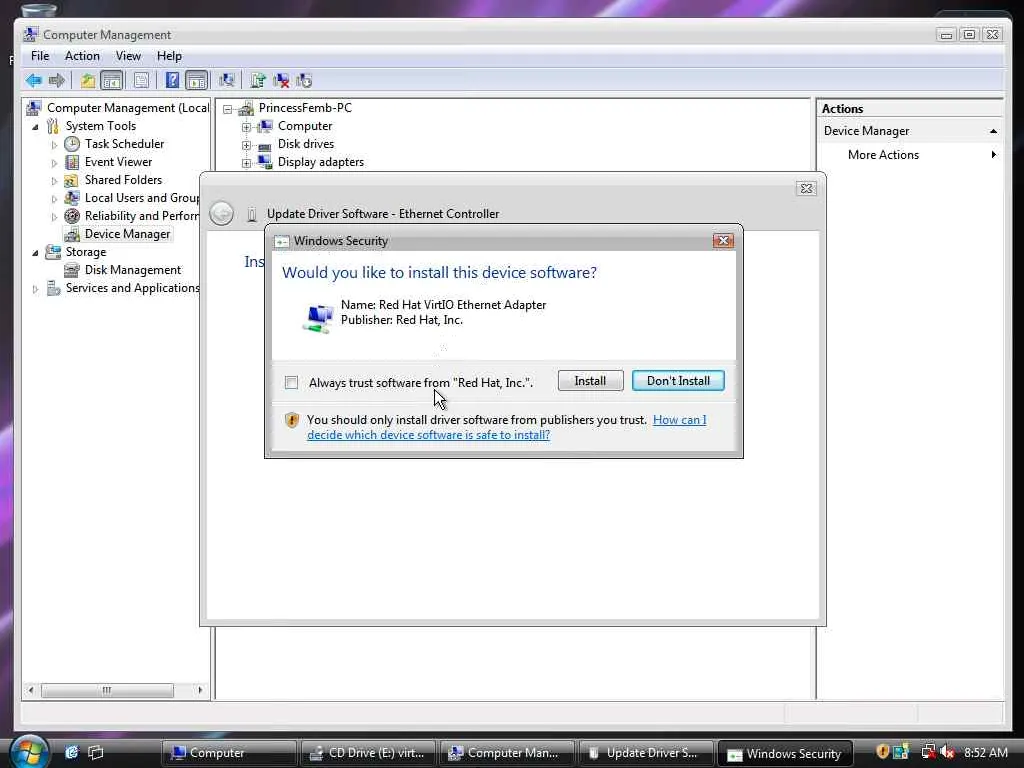
Task: Collapse the PrincessFemb-PC device tree root
Action: click(x=227, y=109)
